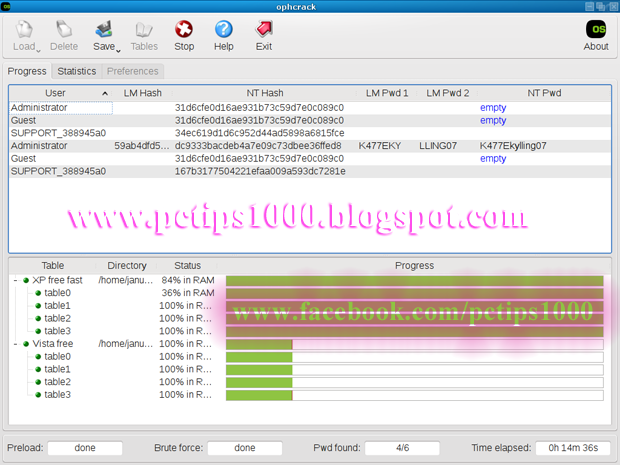
Task: Toggle sort arrow on User column
Action: coord(105,93)
